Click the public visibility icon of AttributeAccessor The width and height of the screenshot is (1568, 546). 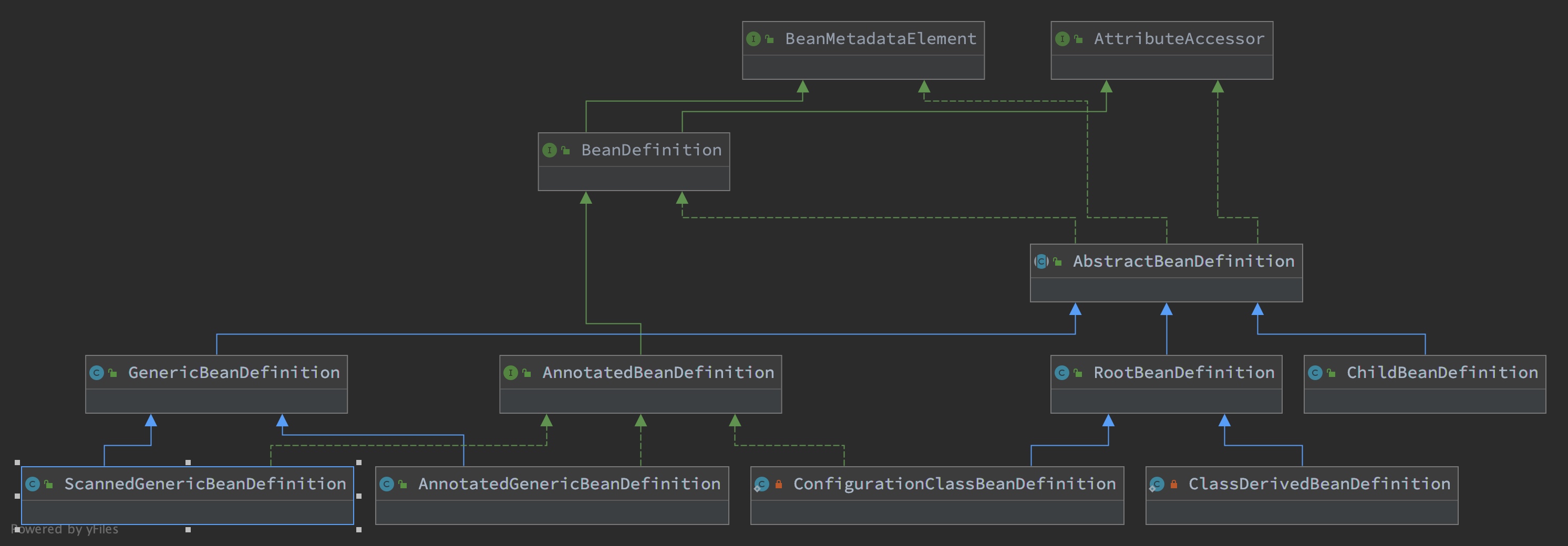coord(1078,39)
